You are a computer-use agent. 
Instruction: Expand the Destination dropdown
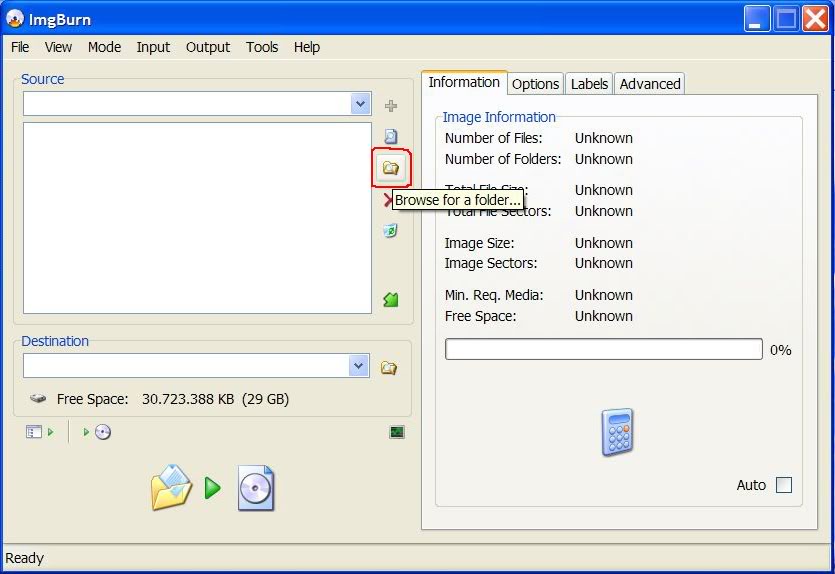click(x=360, y=366)
